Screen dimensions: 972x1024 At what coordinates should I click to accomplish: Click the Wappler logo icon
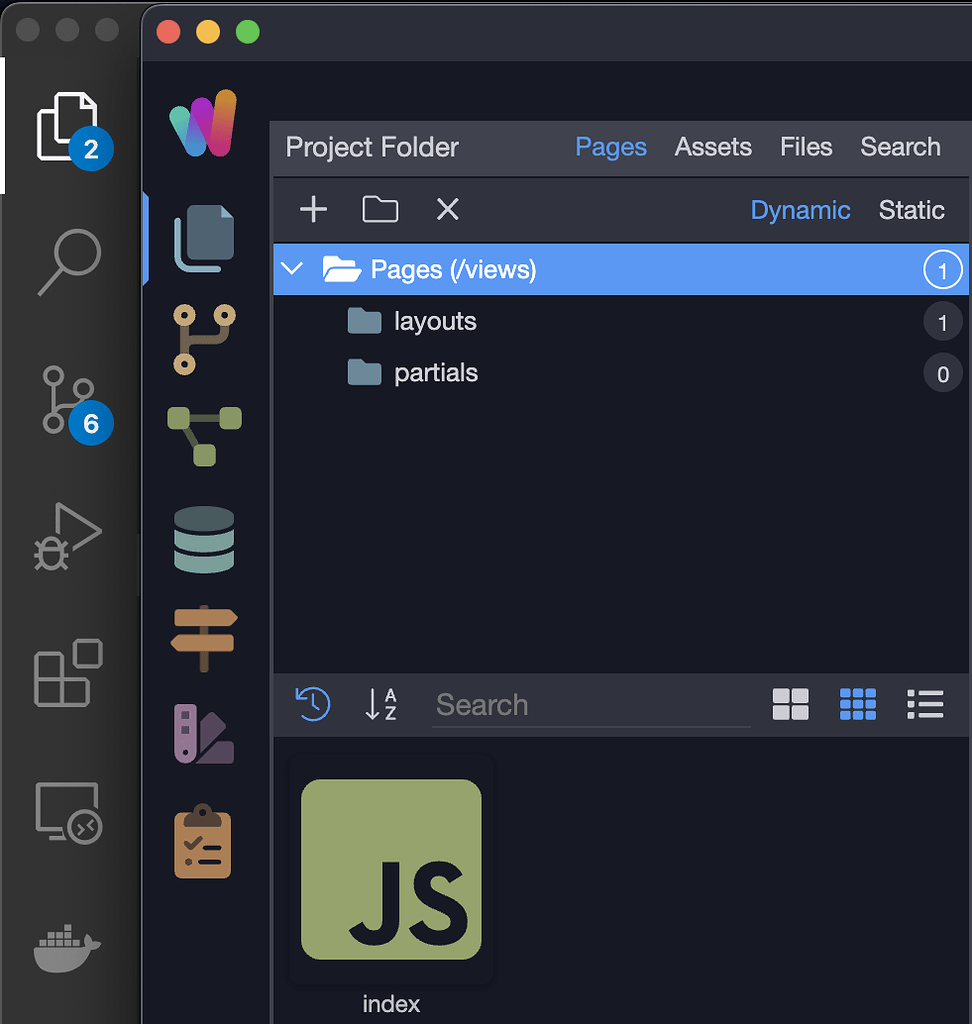(203, 122)
